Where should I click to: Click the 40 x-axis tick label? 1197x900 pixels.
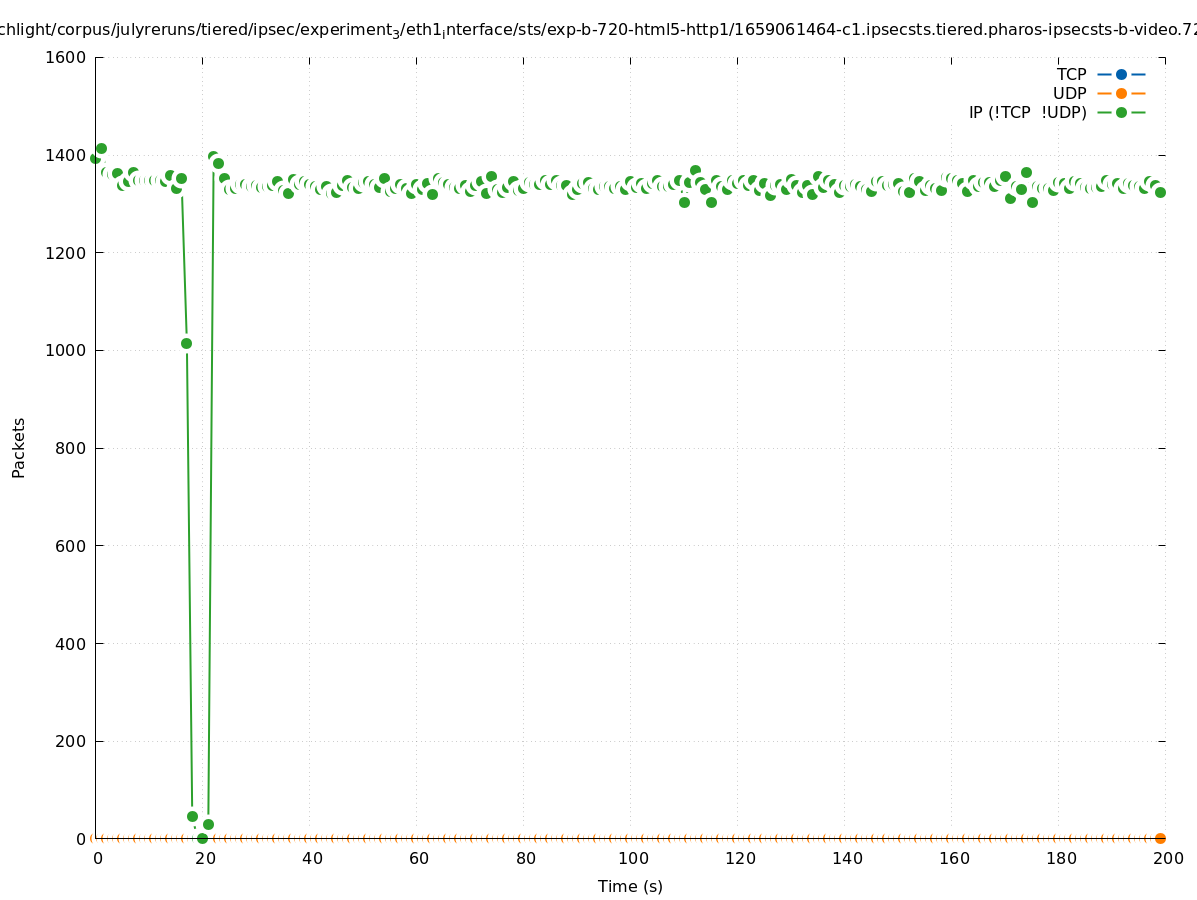pyautogui.click(x=311, y=858)
